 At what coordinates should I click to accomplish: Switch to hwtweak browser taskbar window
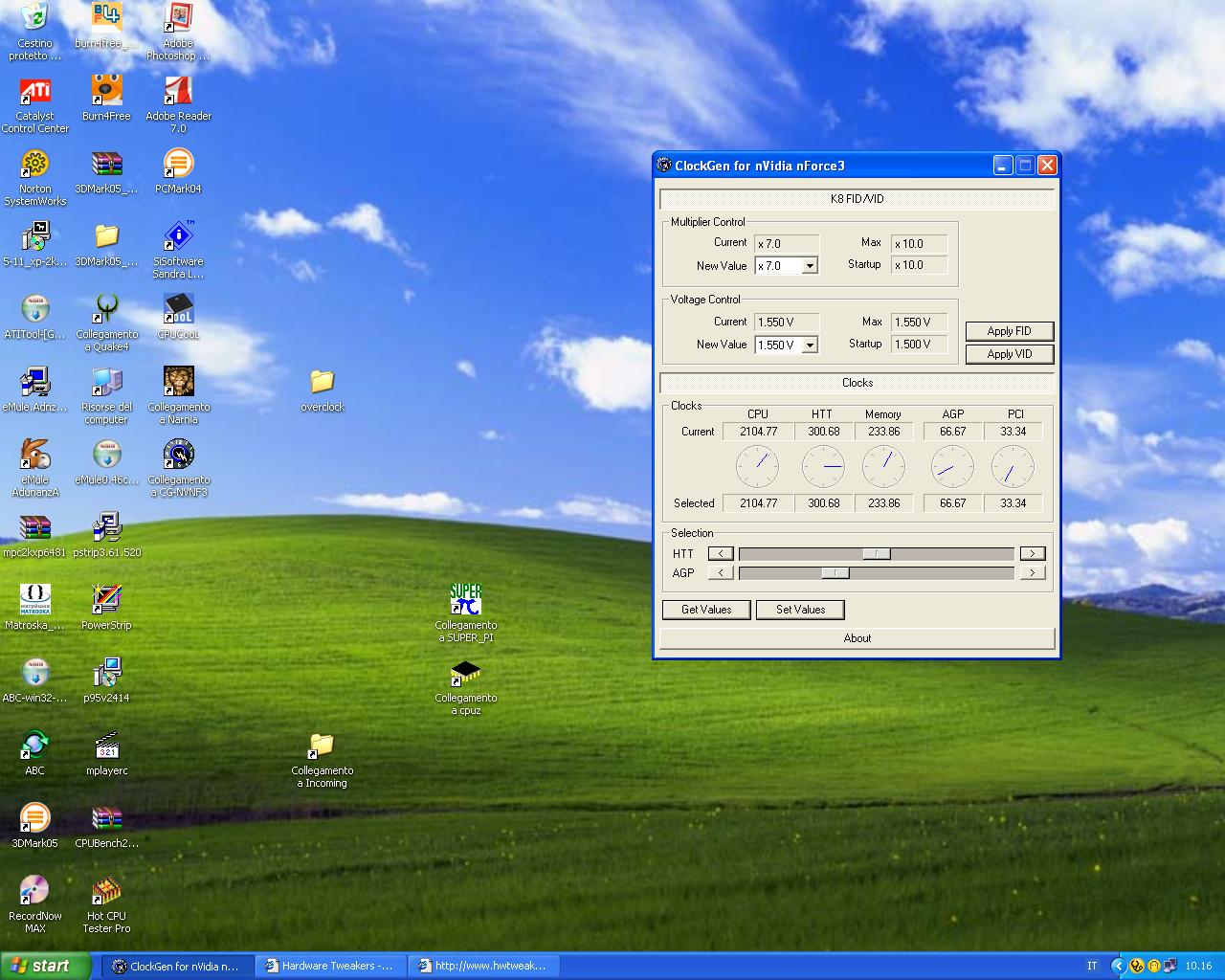(x=483, y=967)
